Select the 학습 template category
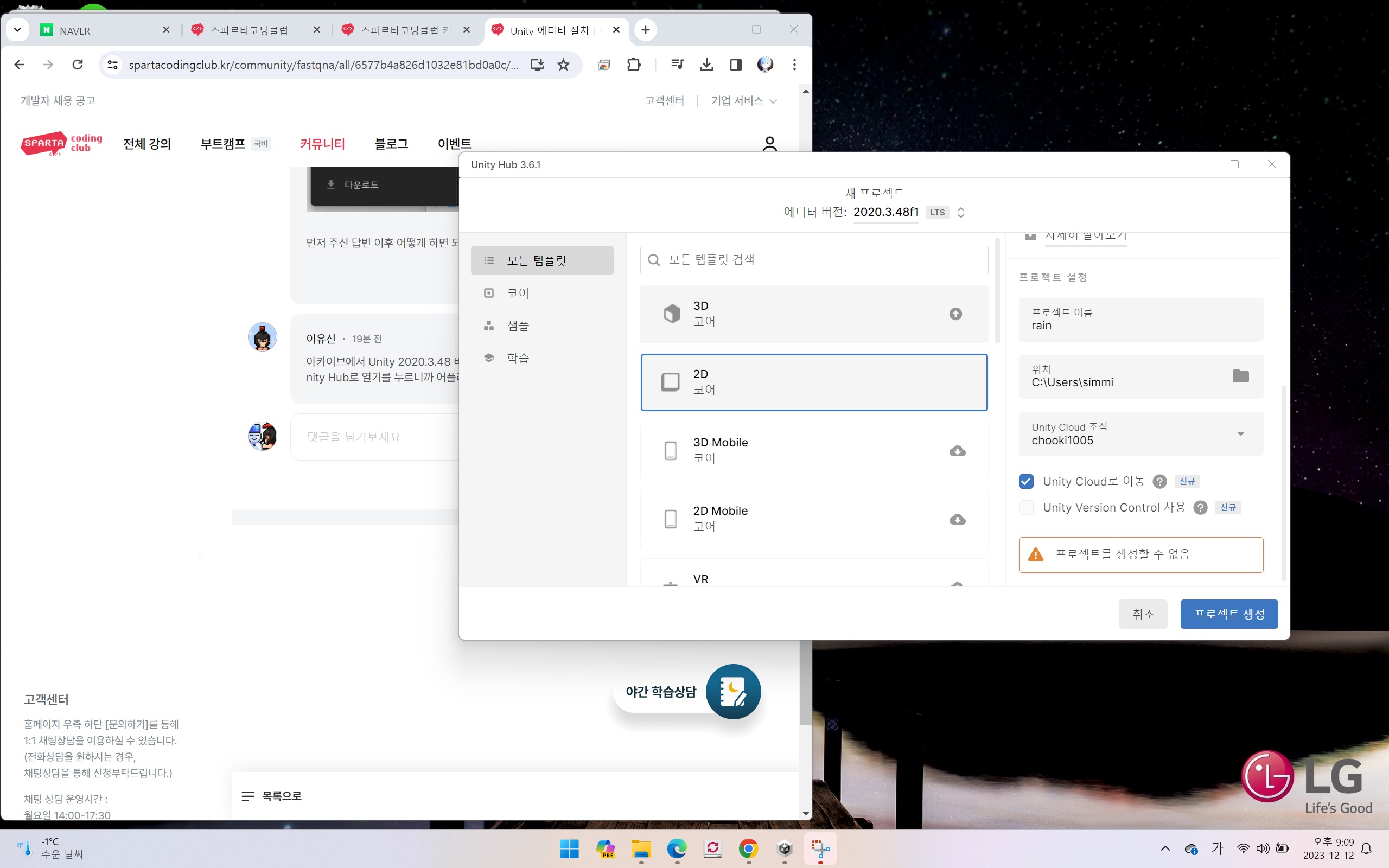 click(x=542, y=358)
